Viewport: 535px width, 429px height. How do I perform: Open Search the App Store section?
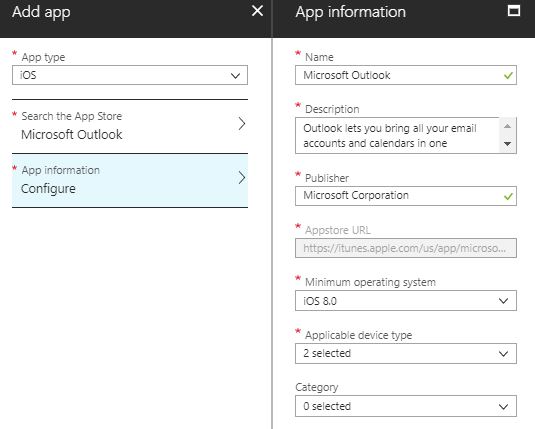click(130, 126)
